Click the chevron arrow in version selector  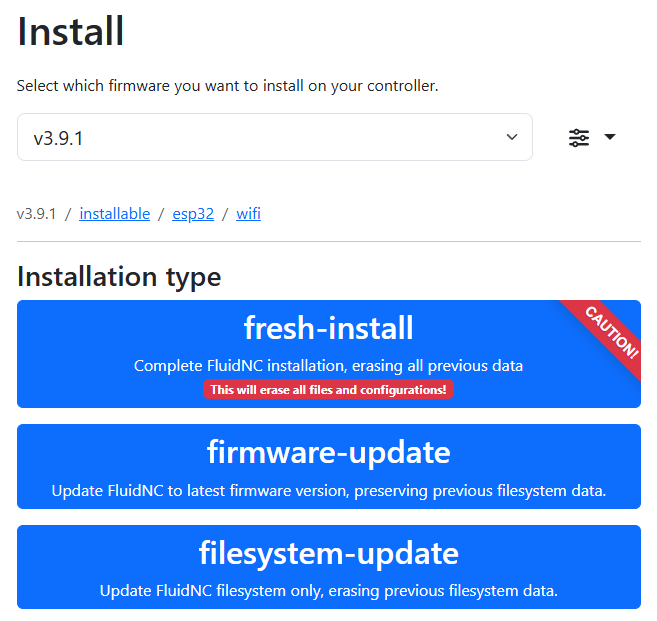(x=512, y=138)
